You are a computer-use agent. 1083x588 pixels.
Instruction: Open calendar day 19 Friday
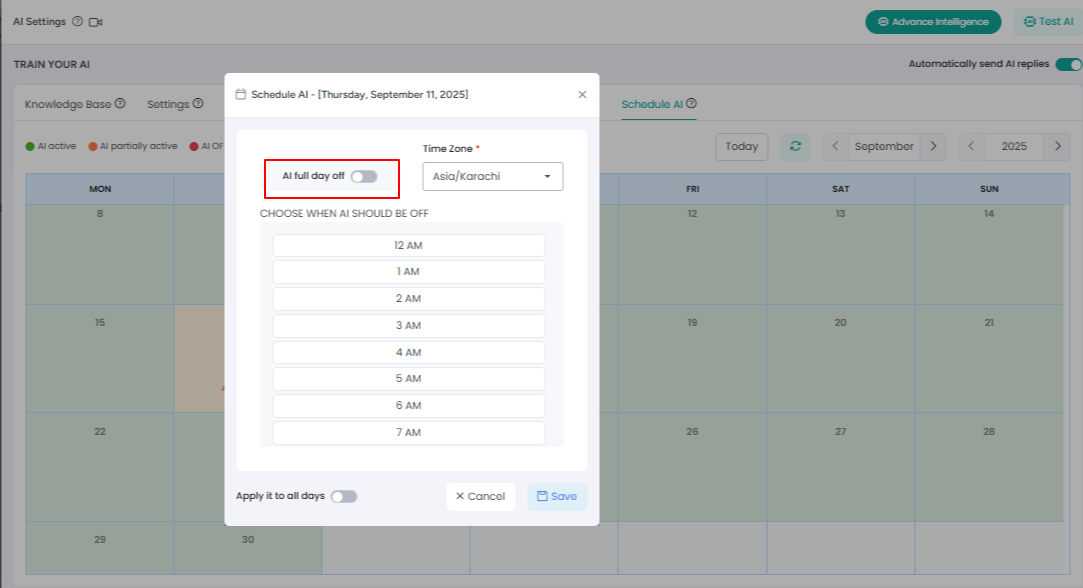coord(693,359)
